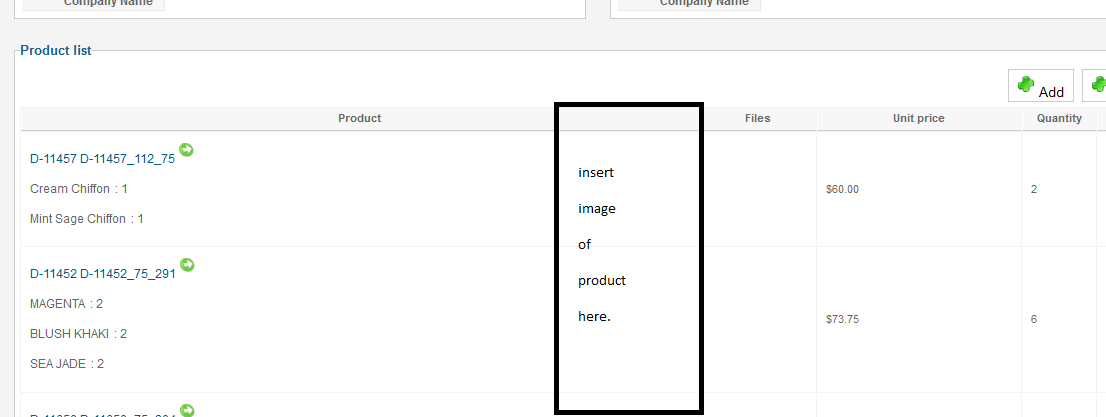This screenshot has height=417, width=1106.
Task: Select the $73.75 unit price cell
Action: click(842, 320)
